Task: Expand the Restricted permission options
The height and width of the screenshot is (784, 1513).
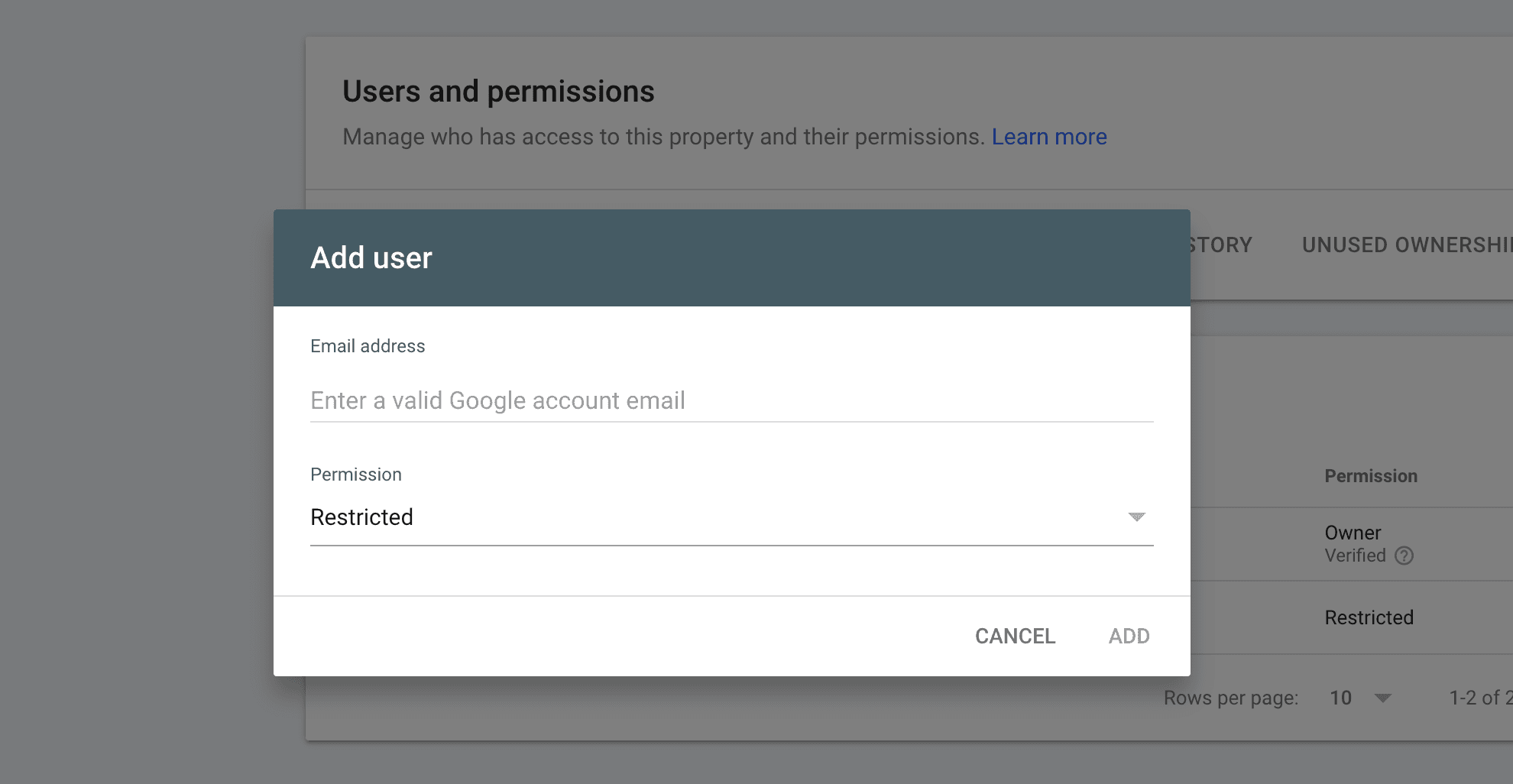Action: [1136, 517]
